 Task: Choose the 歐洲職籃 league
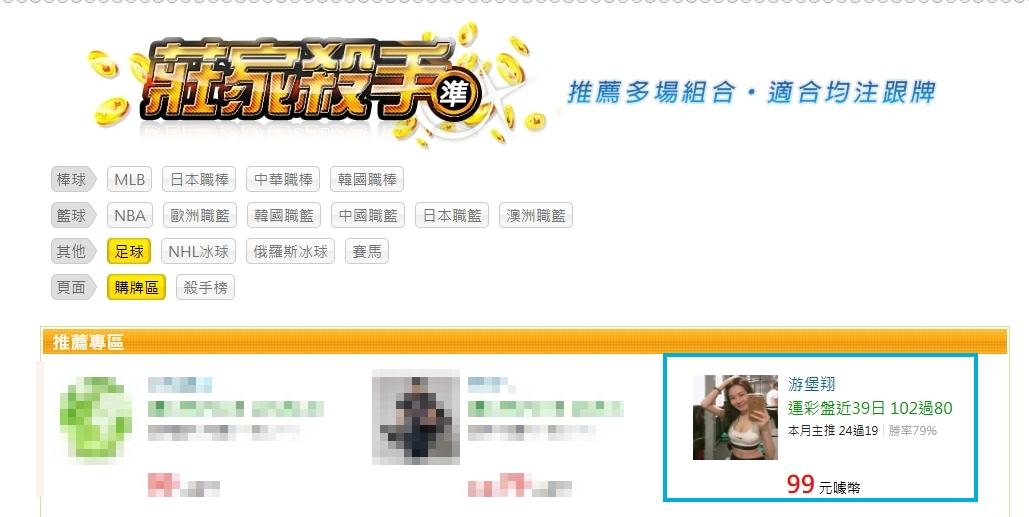click(200, 215)
